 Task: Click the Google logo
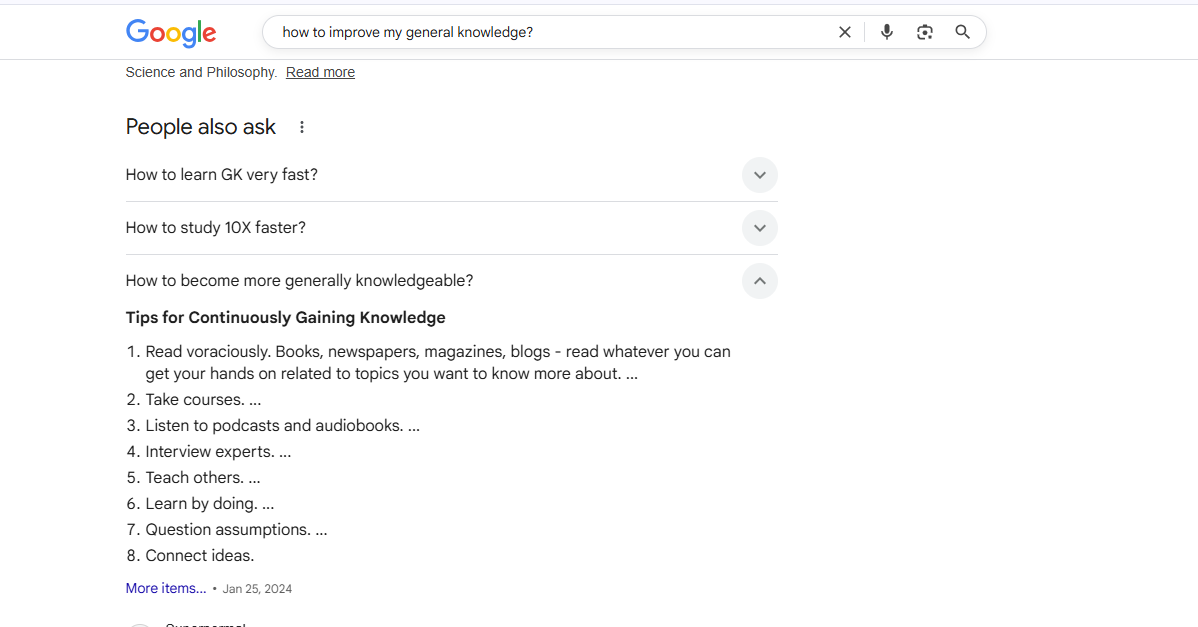click(170, 33)
